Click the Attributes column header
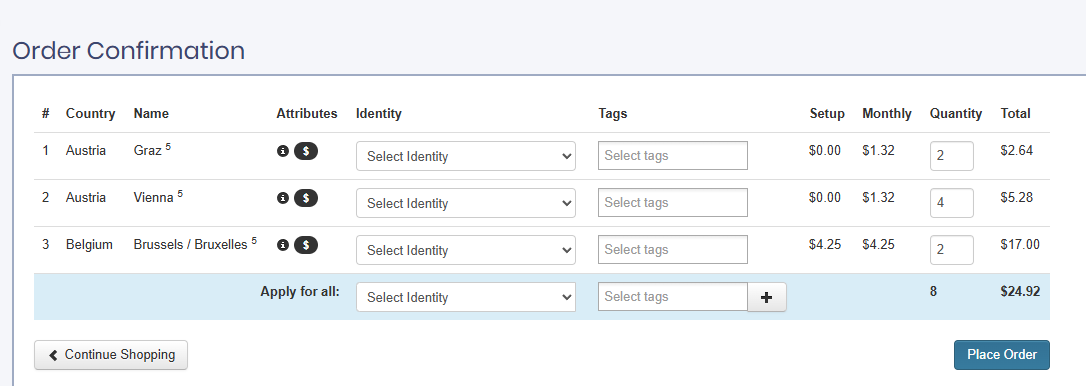Image resolution: width=1086 pixels, height=386 pixels. (x=307, y=114)
